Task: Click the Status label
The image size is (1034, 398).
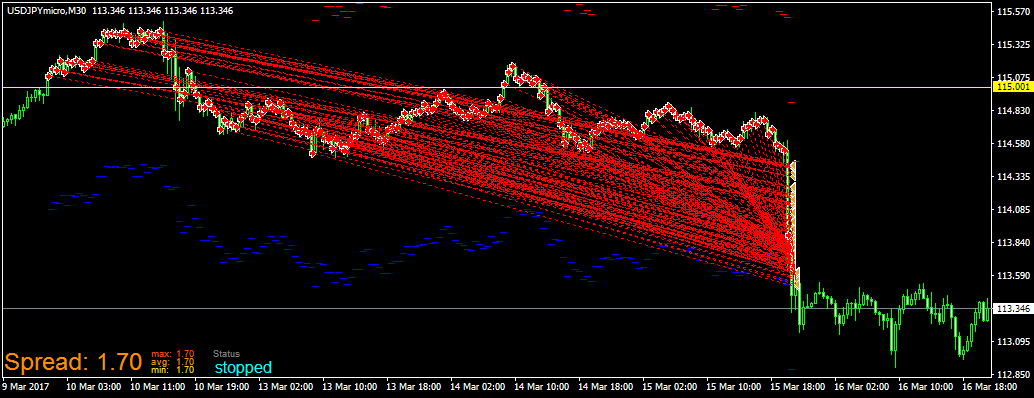Action: pyautogui.click(x=226, y=354)
